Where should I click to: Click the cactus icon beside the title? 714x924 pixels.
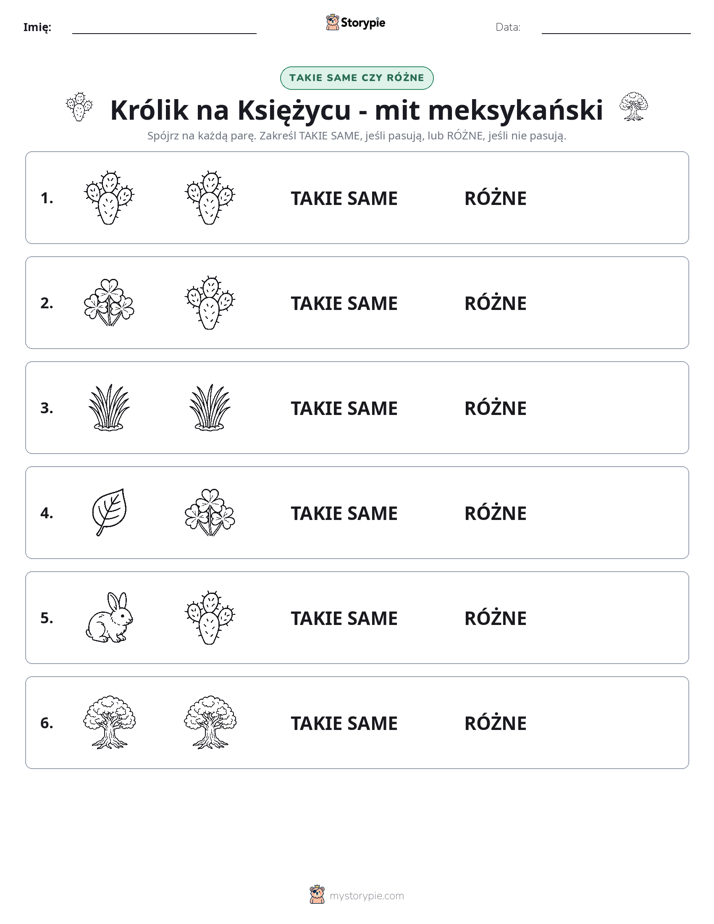coord(79,107)
